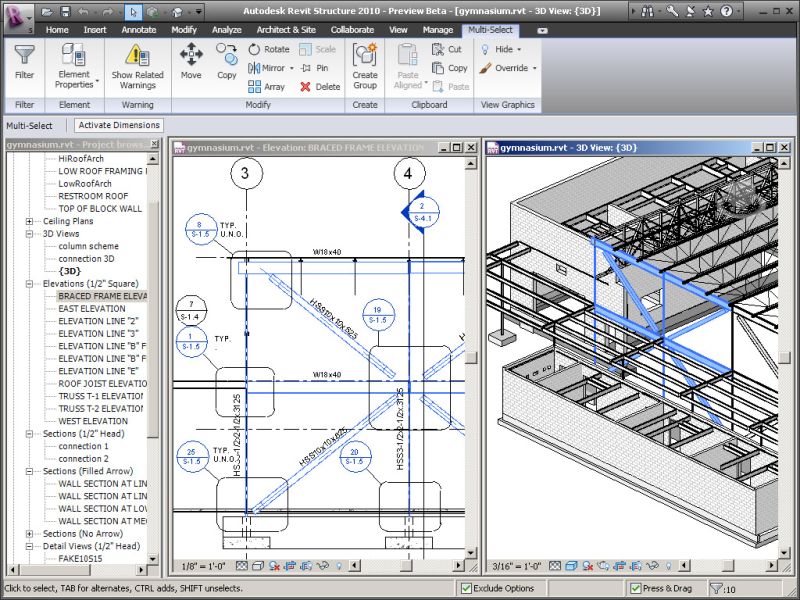Click the Filter funnel in the ribbon
This screenshot has height=600, width=800.
pyautogui.click(x=24, y=61)
